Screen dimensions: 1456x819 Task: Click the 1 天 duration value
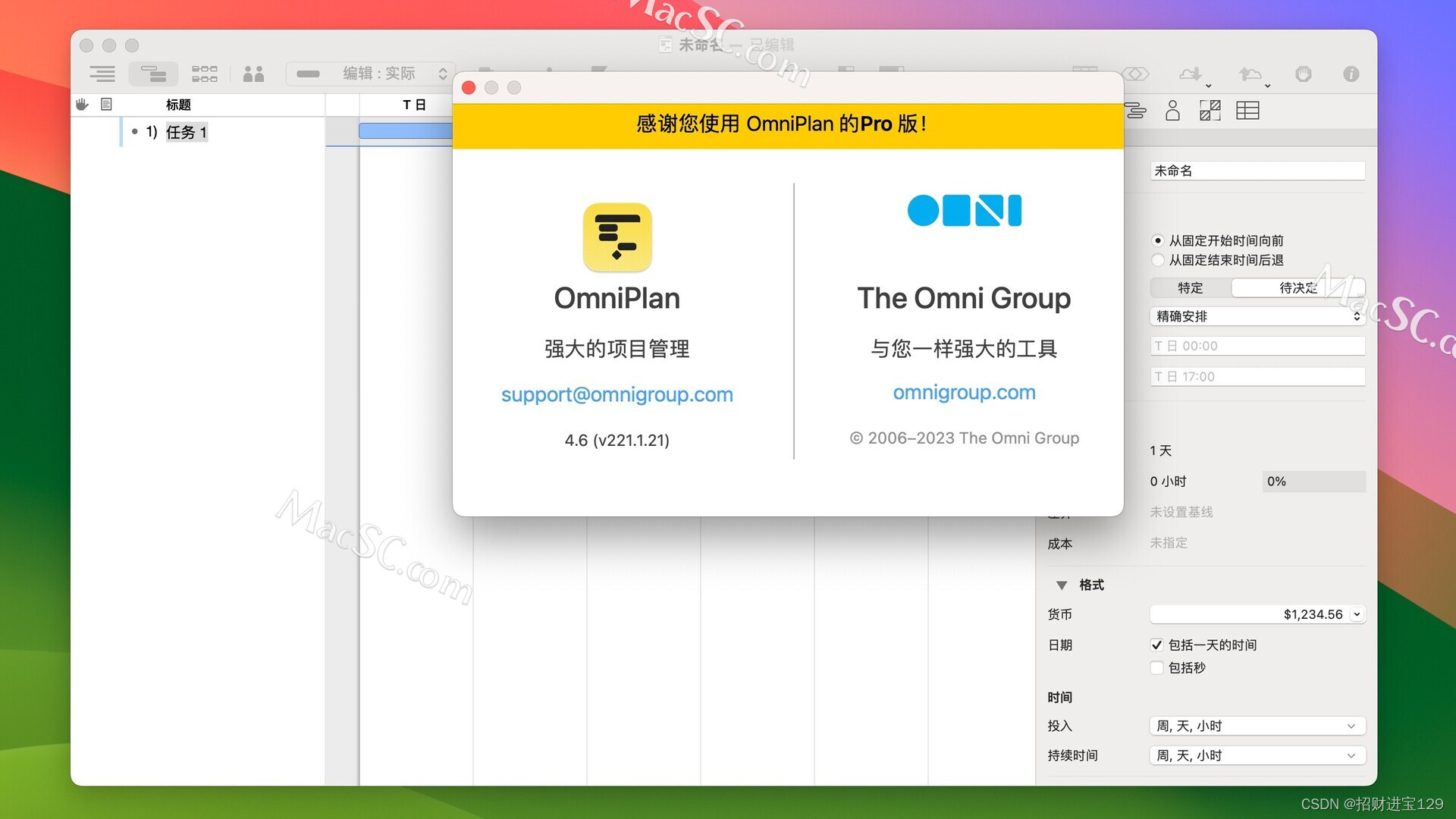point(1160,450)
